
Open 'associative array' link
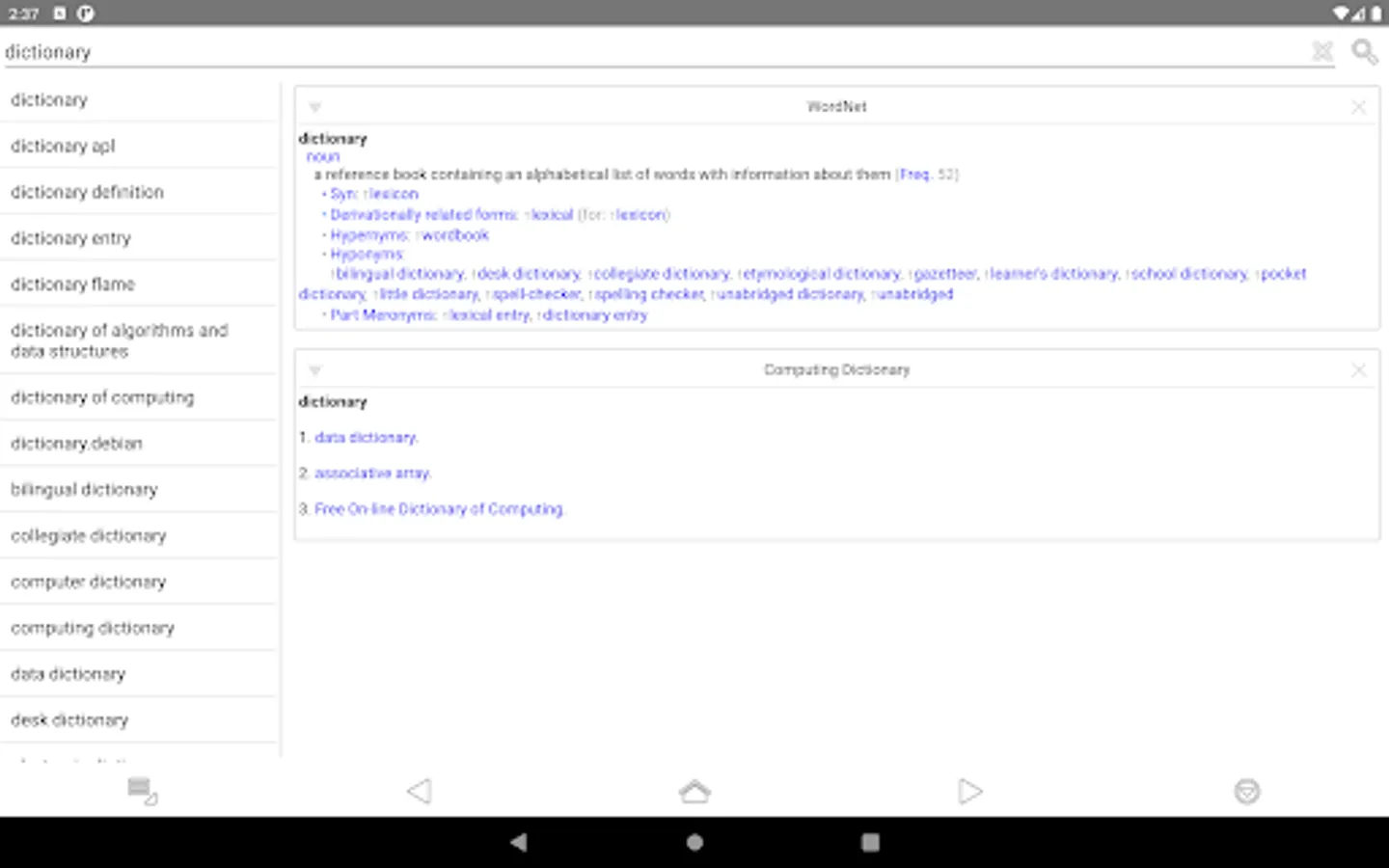[372, 474]
